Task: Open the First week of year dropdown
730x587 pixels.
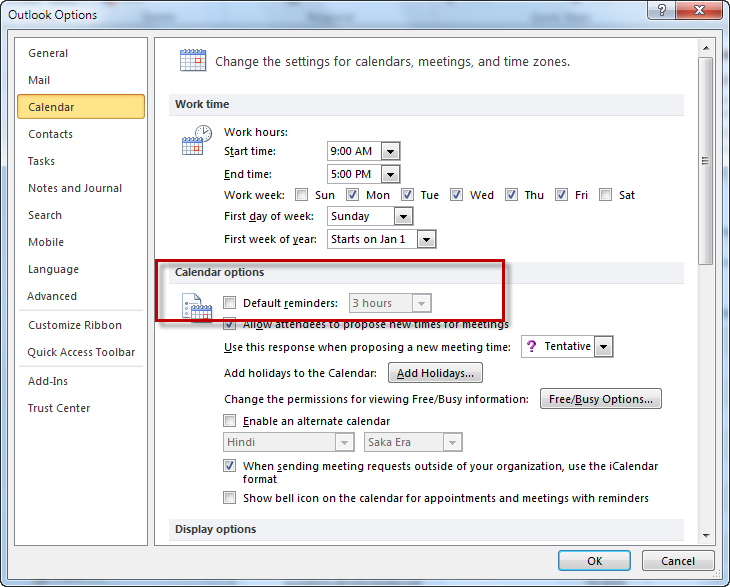Action: click(427, 239)
